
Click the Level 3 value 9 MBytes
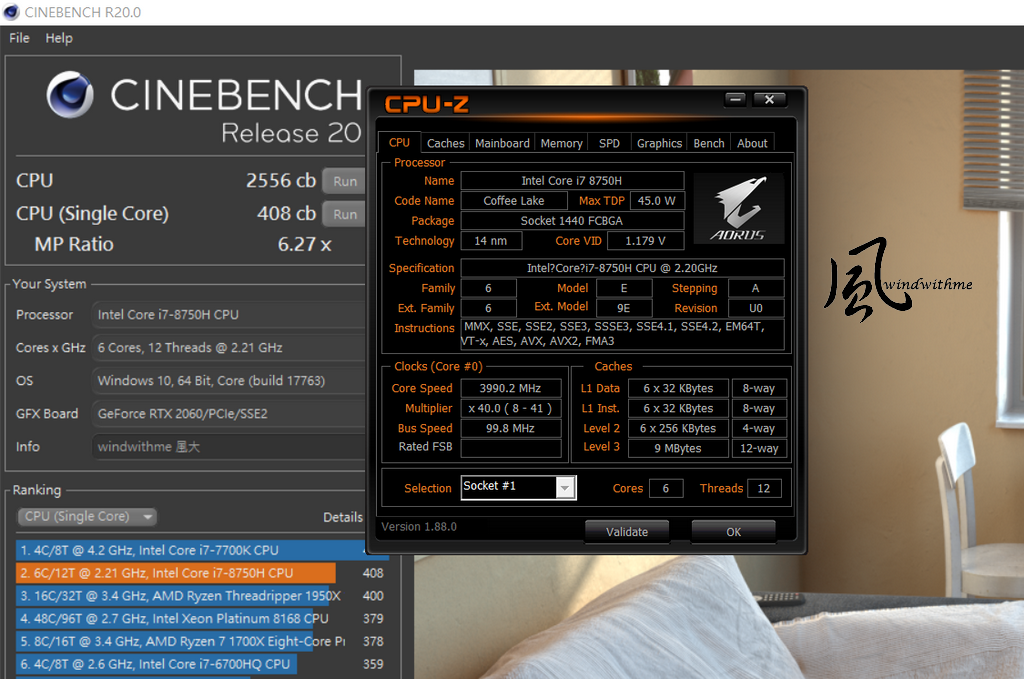(x=678, y=448)
